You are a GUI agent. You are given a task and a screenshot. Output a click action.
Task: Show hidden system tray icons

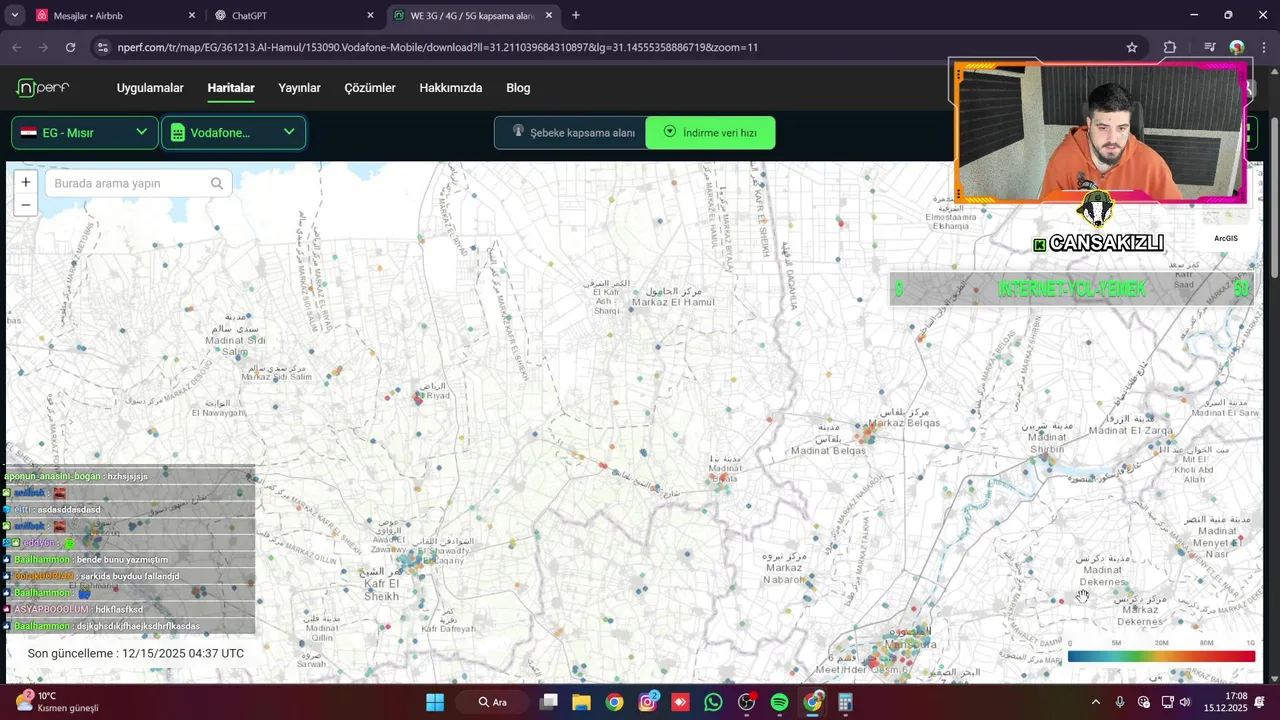(x=1095, y=702)
